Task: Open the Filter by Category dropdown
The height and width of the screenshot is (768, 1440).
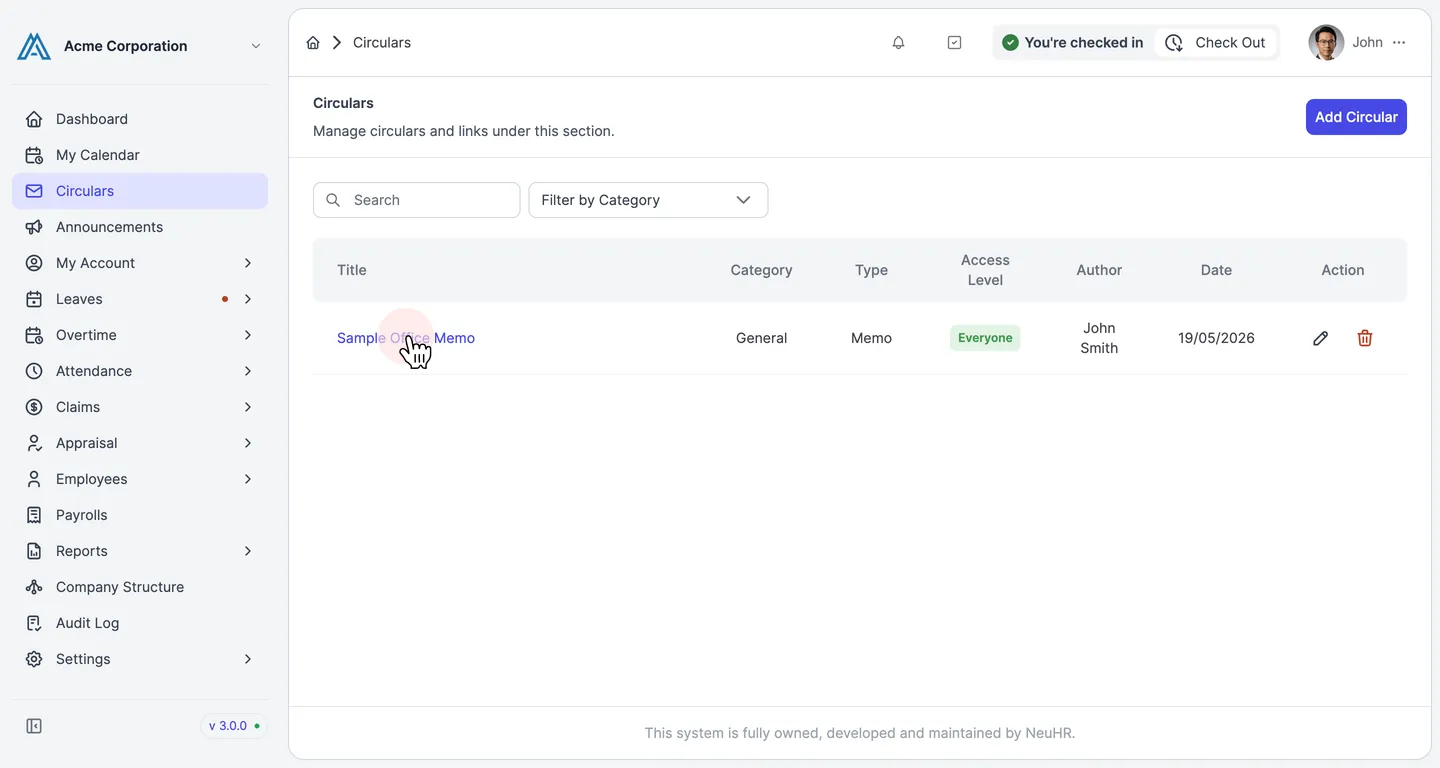Action: (648, 200)
